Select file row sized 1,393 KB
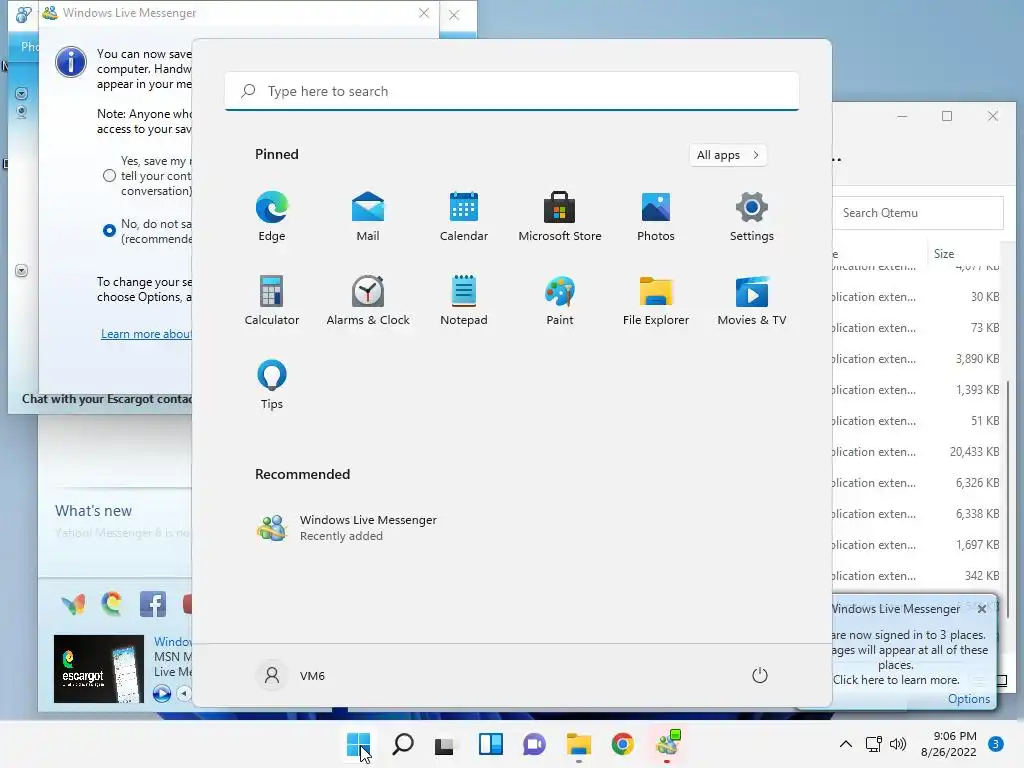Image resolution: width=1024 pixels, height=768 pixels. [916, 390]
